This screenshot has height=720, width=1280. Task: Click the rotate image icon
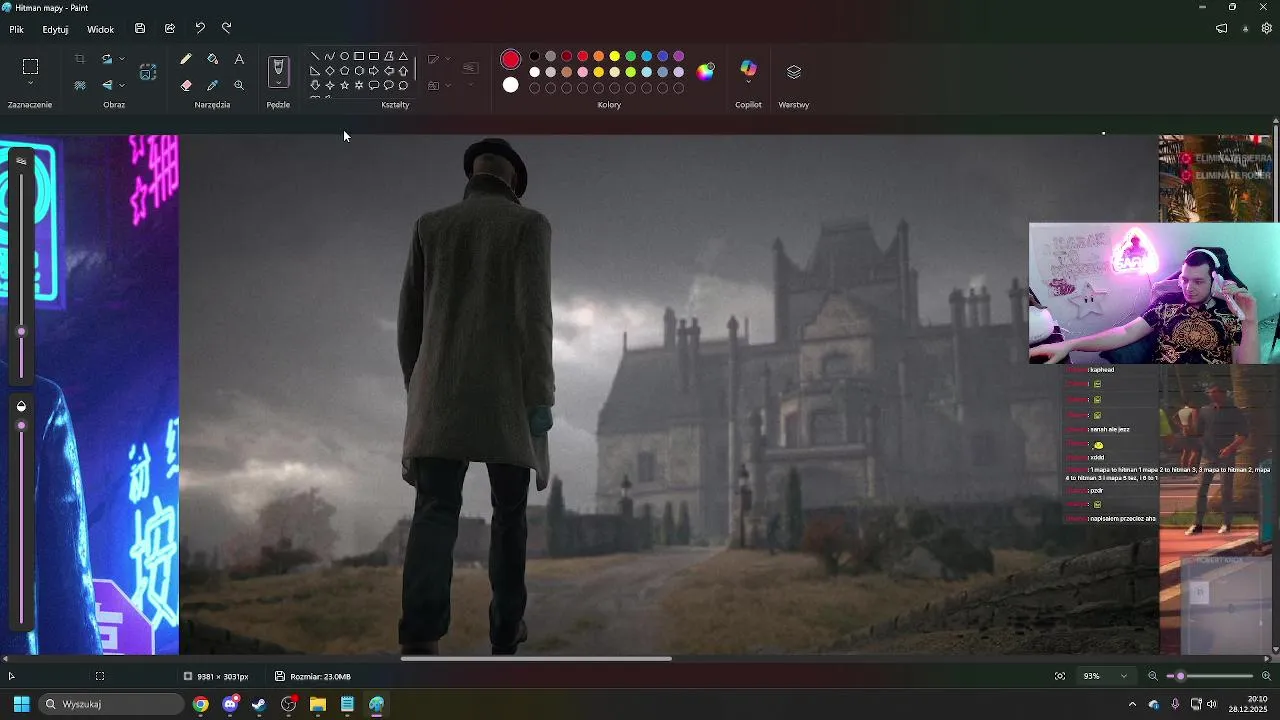[107, 59]
